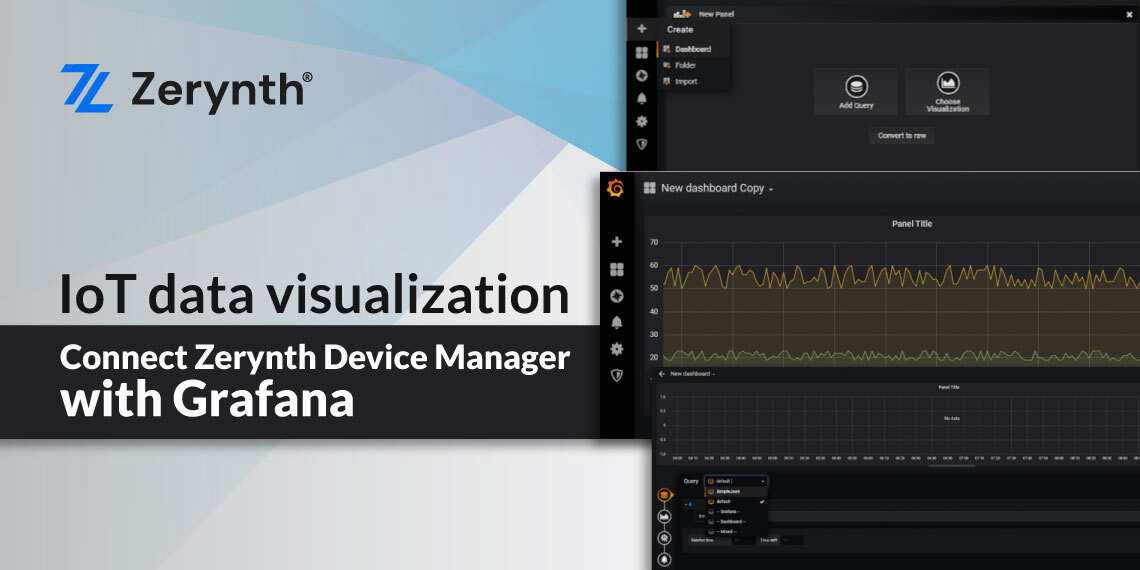Select the -- Grafana -- data source option
The image size is (1140, 570).
735,512
